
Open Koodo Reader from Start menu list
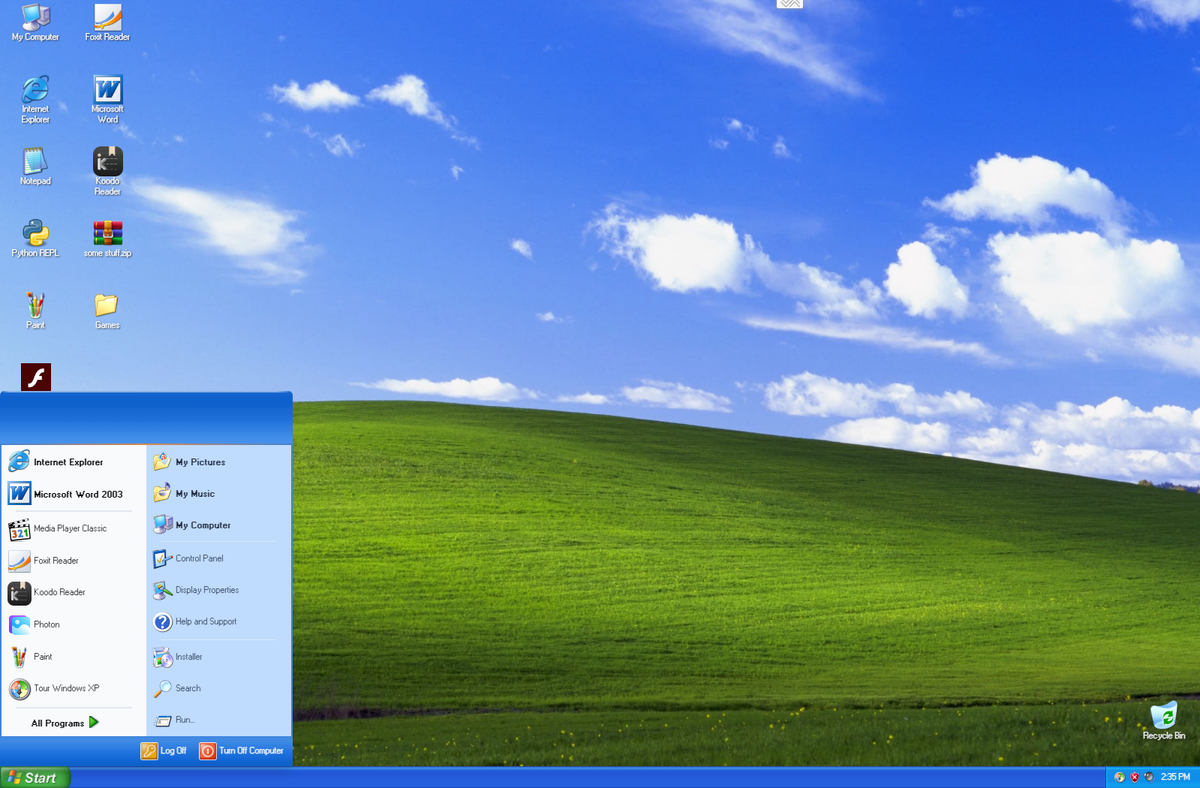click(74, 592)
